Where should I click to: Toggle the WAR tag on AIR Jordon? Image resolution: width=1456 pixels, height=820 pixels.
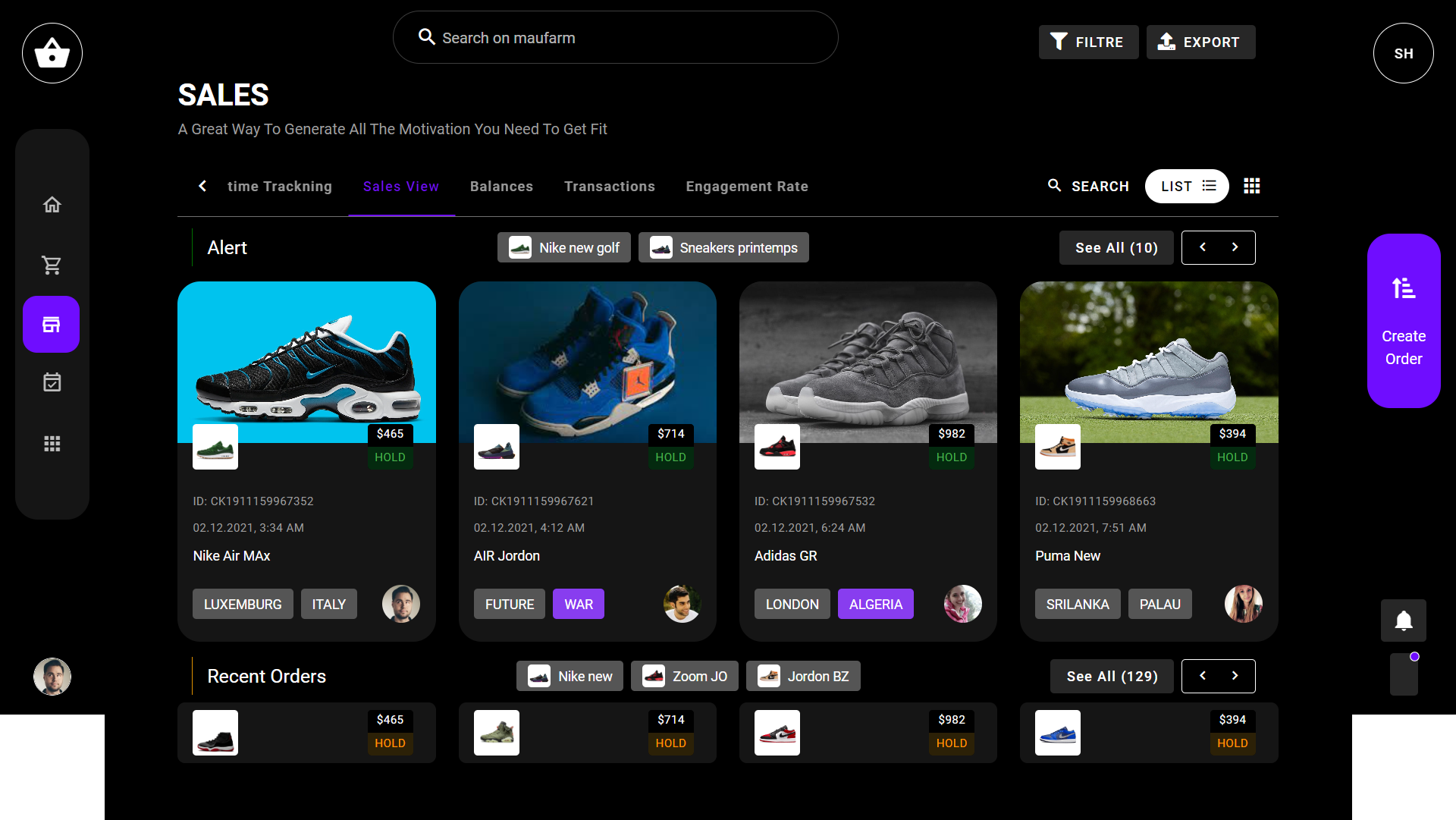pyautogui.click(x=578, y=604)
